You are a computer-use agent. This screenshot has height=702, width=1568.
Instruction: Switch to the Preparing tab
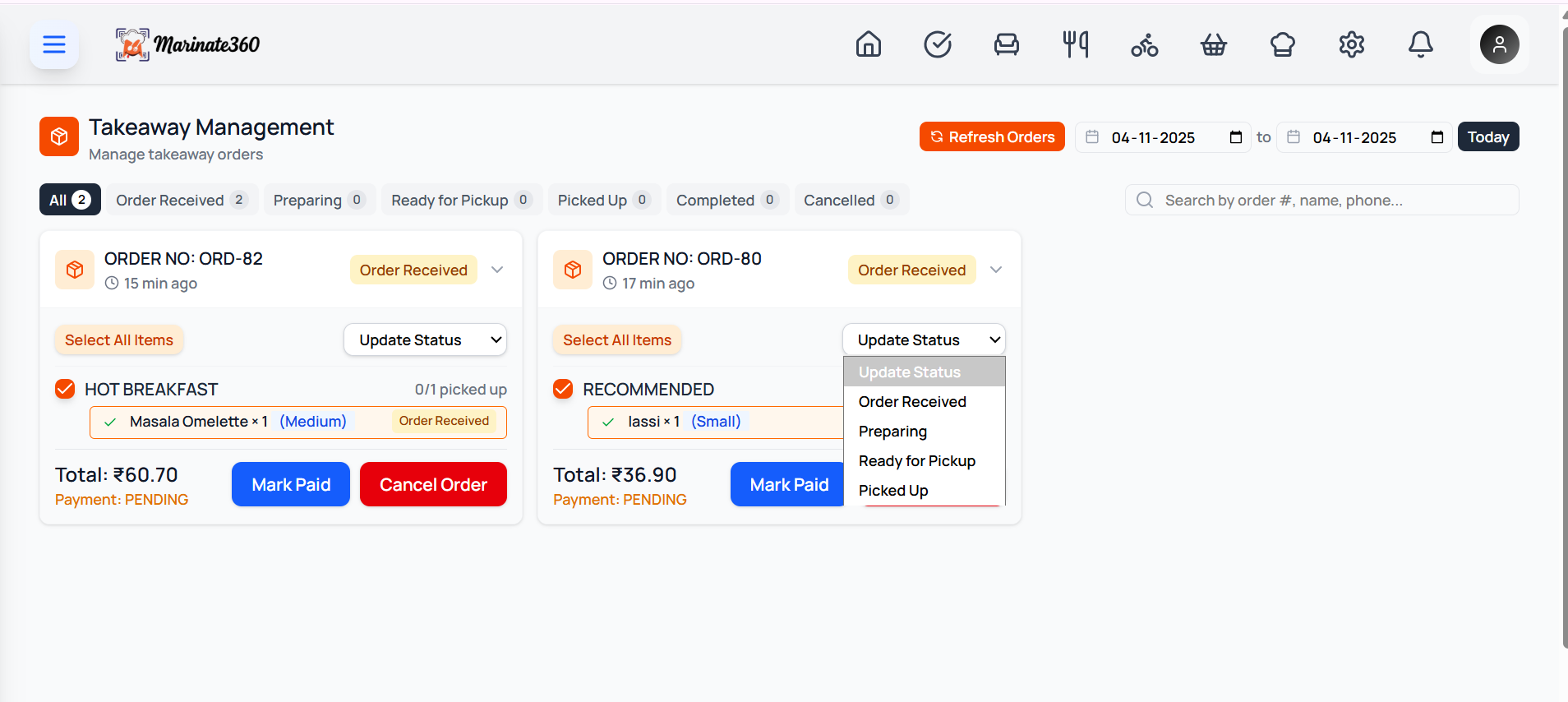point(318,200)
